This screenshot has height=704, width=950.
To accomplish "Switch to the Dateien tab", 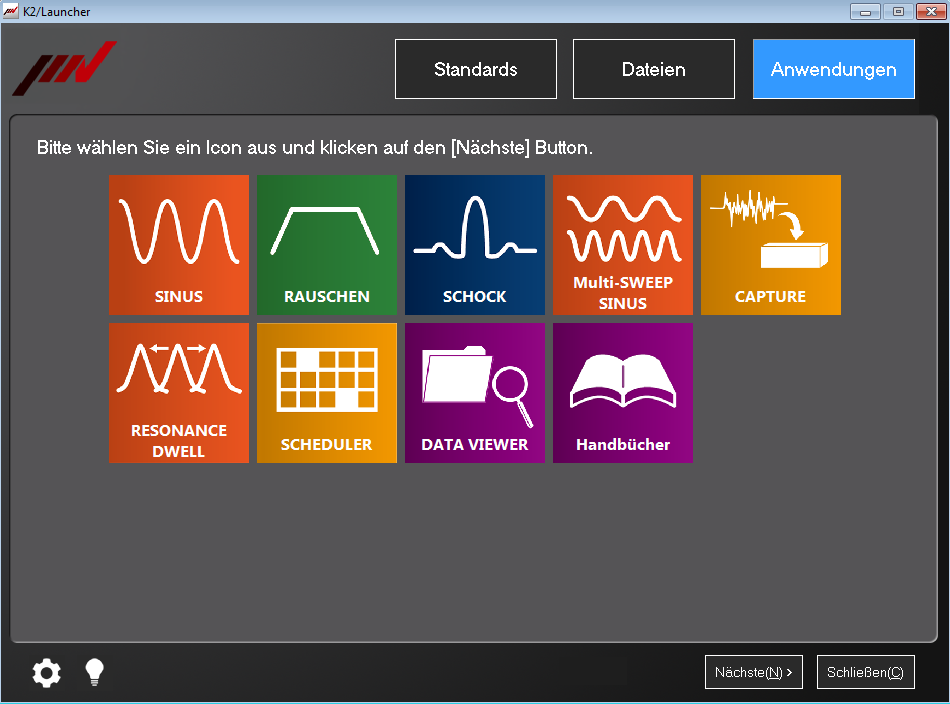I will pyautogui.click(x=654, y=69).
